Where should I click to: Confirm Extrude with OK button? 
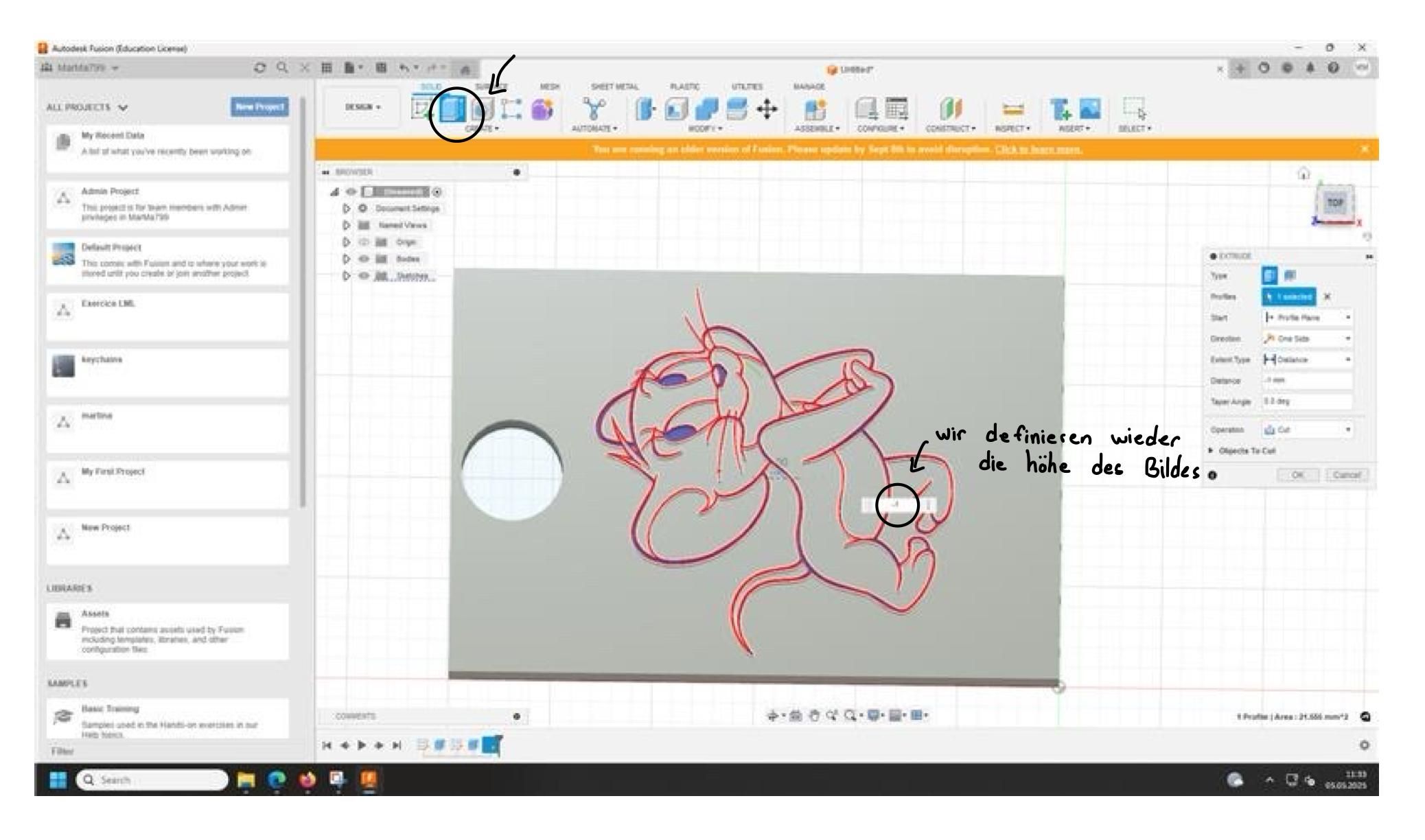click(x=1297, y=475)
